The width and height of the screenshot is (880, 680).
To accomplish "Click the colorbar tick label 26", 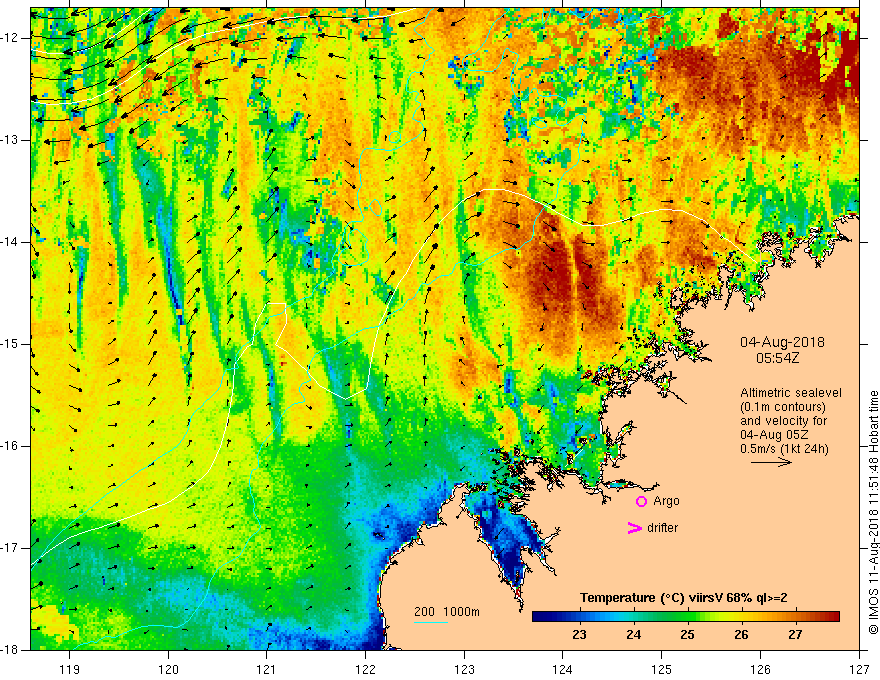I will [x=741, y=635].
